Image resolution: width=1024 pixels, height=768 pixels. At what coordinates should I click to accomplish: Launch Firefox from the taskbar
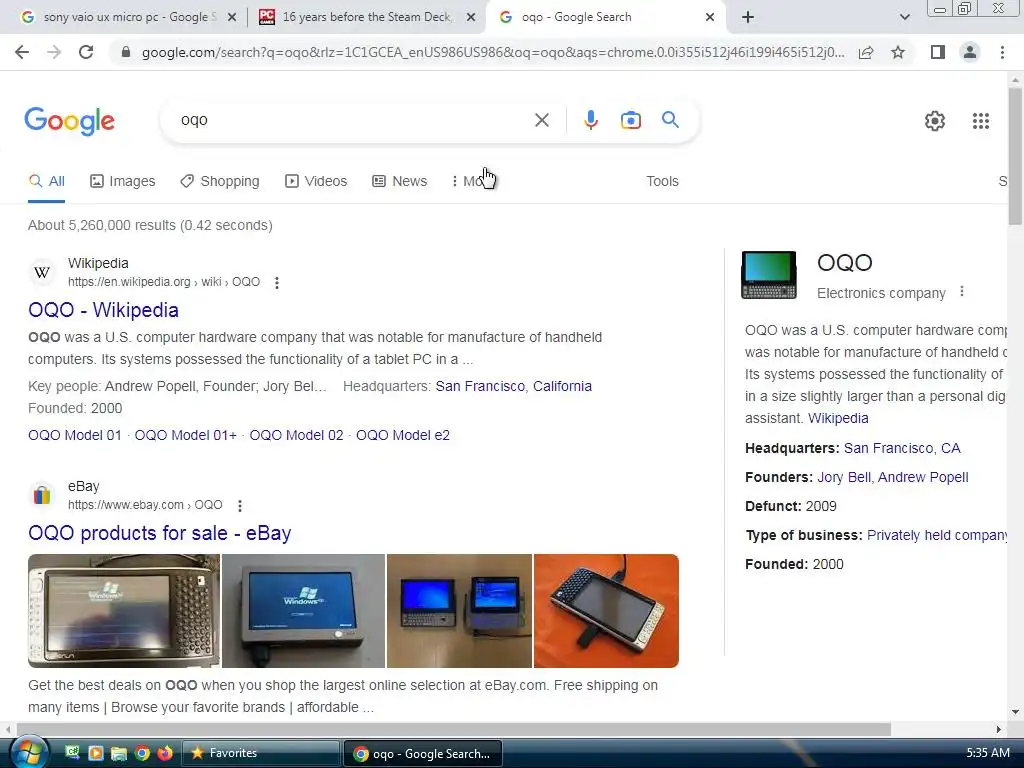165,753
